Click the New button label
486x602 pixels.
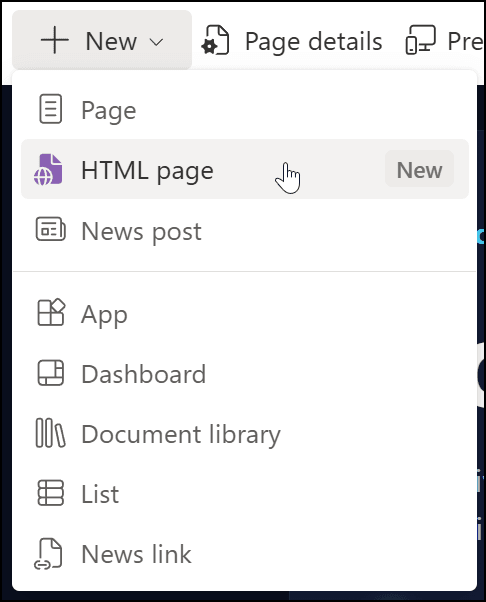click(111, 41)
